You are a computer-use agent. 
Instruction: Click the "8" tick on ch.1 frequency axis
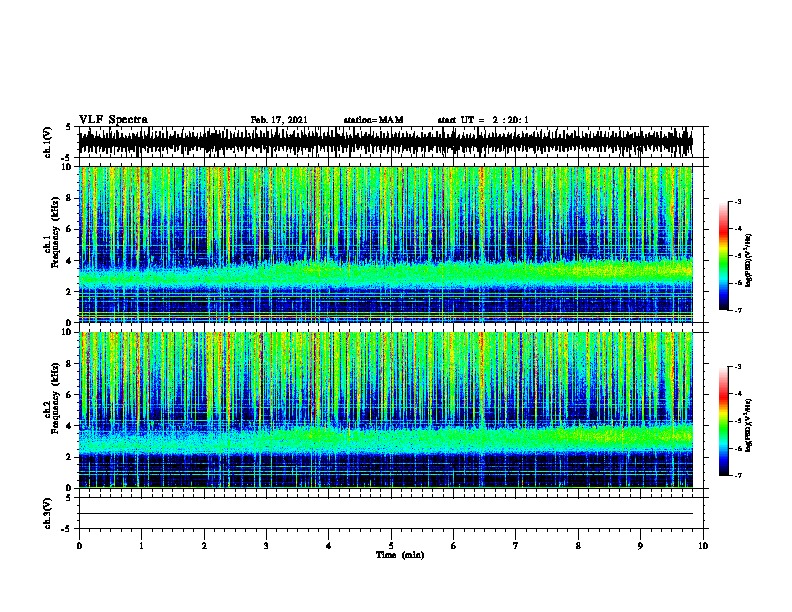69,198
